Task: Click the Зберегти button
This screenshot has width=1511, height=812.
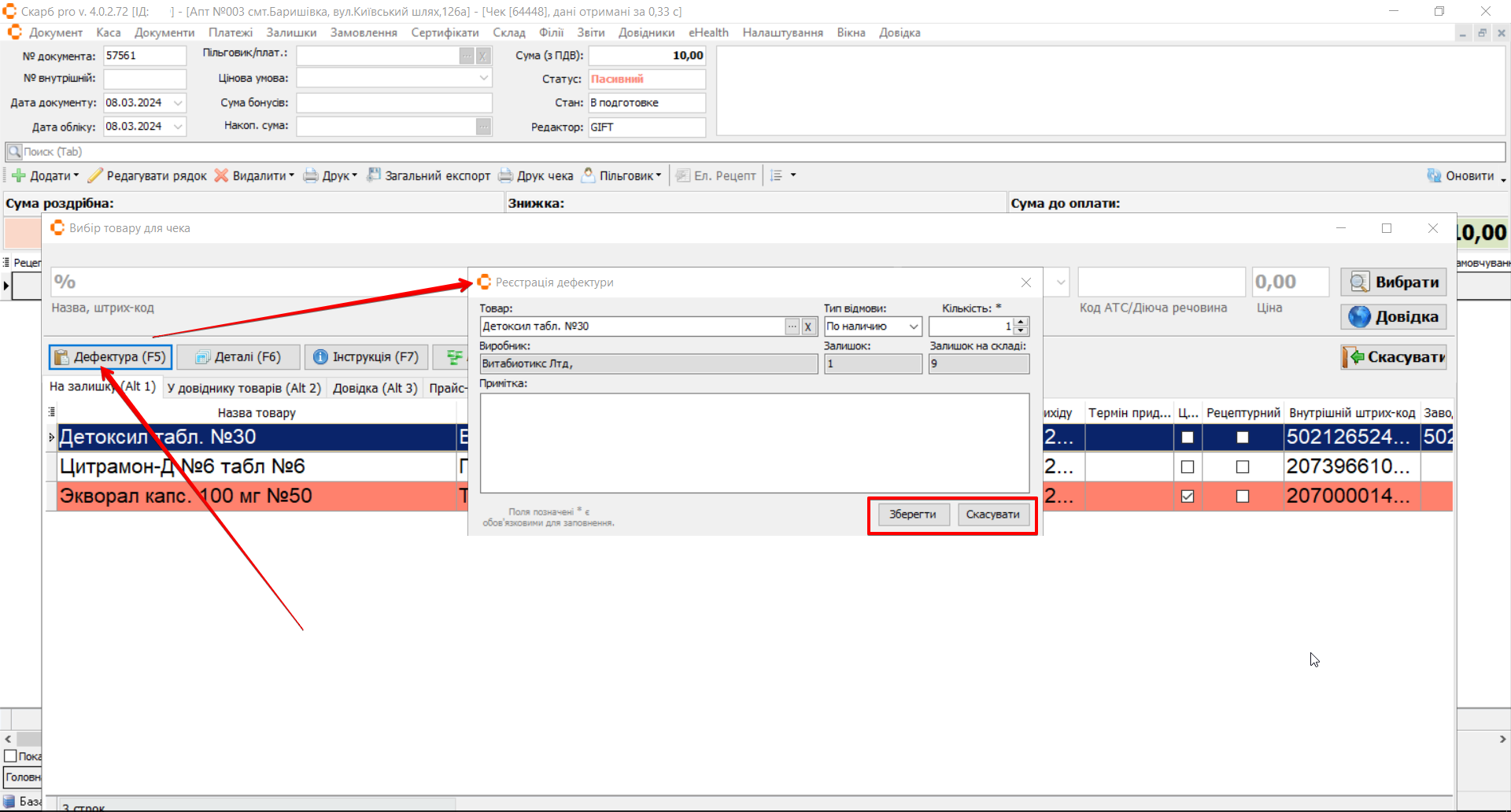Action: pyautogui.click(x=912, y=515)
